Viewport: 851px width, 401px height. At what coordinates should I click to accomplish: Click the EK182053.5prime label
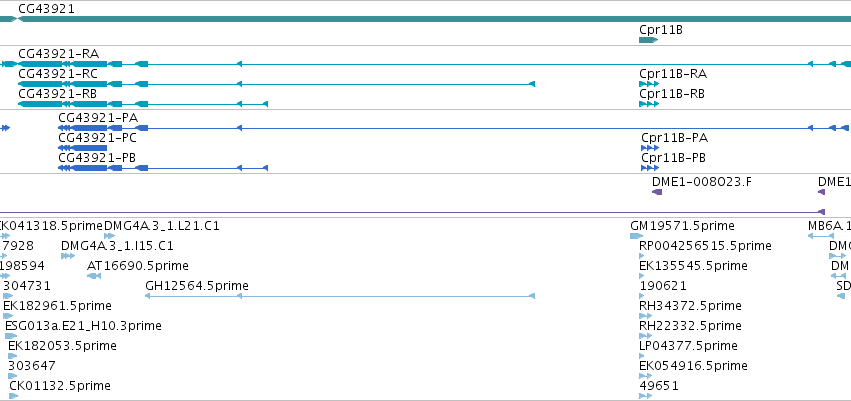(x=62, y=346)
